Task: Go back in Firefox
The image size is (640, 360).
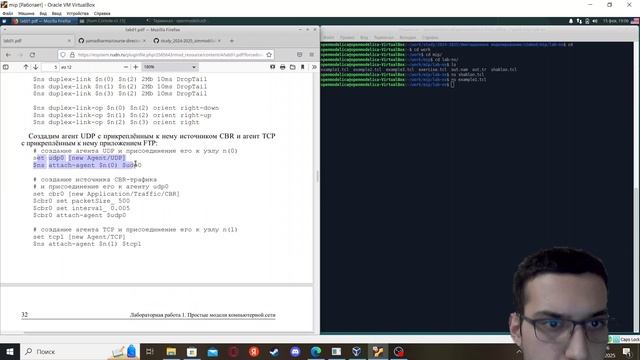Action: (x=8, y=55)
